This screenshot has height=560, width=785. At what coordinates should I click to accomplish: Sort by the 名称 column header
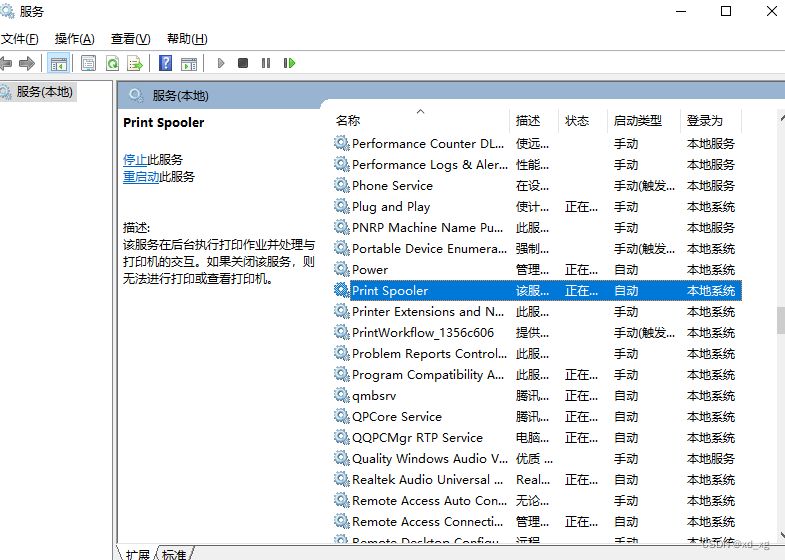422,121
